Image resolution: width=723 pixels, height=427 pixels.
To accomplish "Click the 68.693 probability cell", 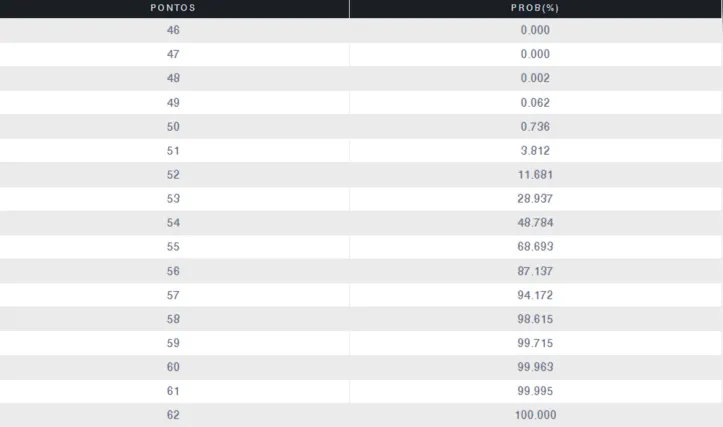I will (x=535, y=246).
